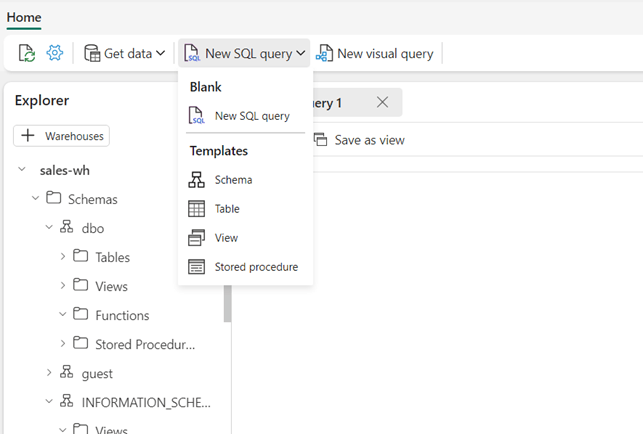The width and height of the screenshot is (643, 434).
Task: Select the Schema template icon
Action: pyautogui.click(x=197, y=180)
